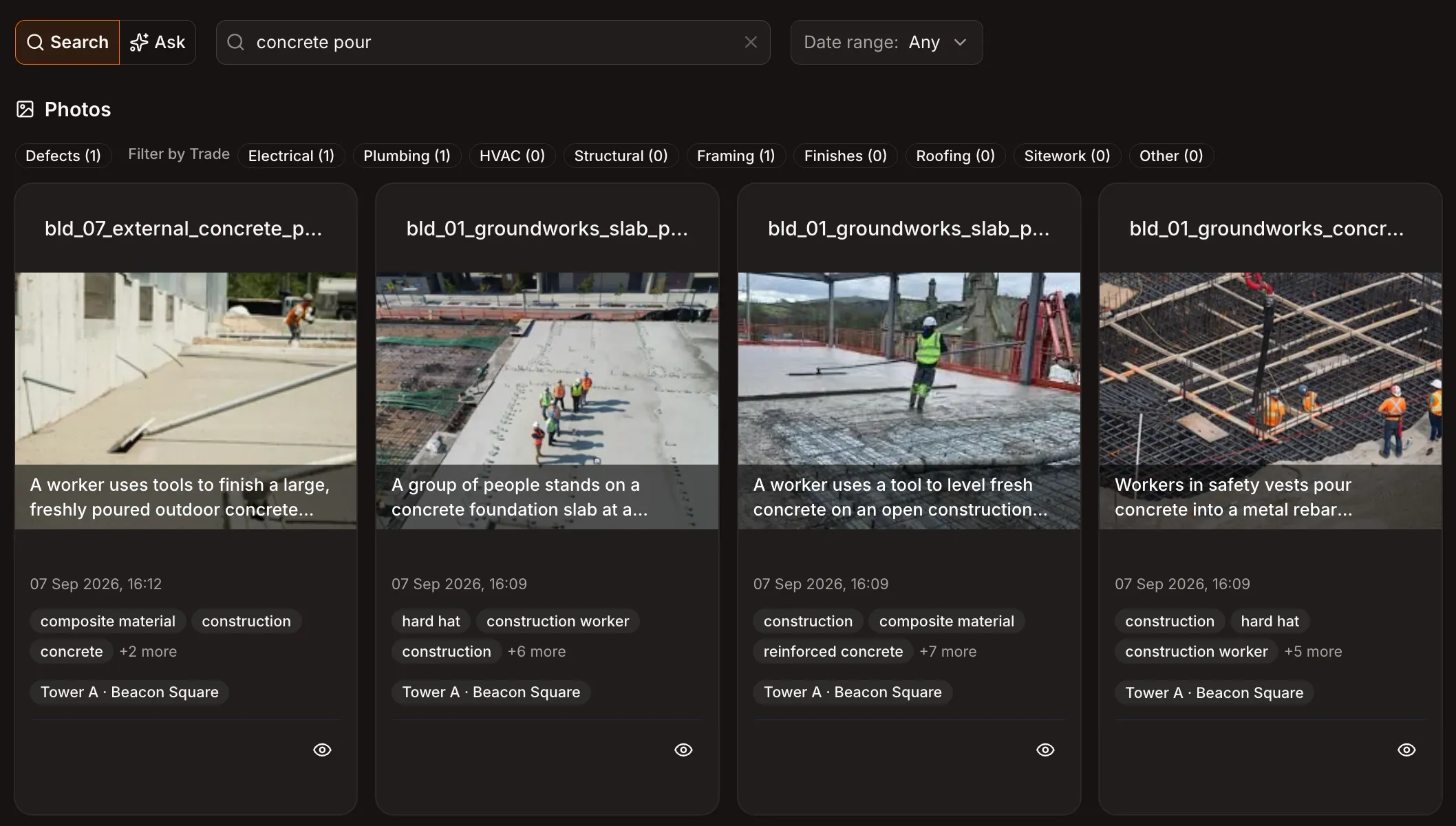
Task: Click the bld_07_external_concrete_p... title
Action: (x=183, y=229)
